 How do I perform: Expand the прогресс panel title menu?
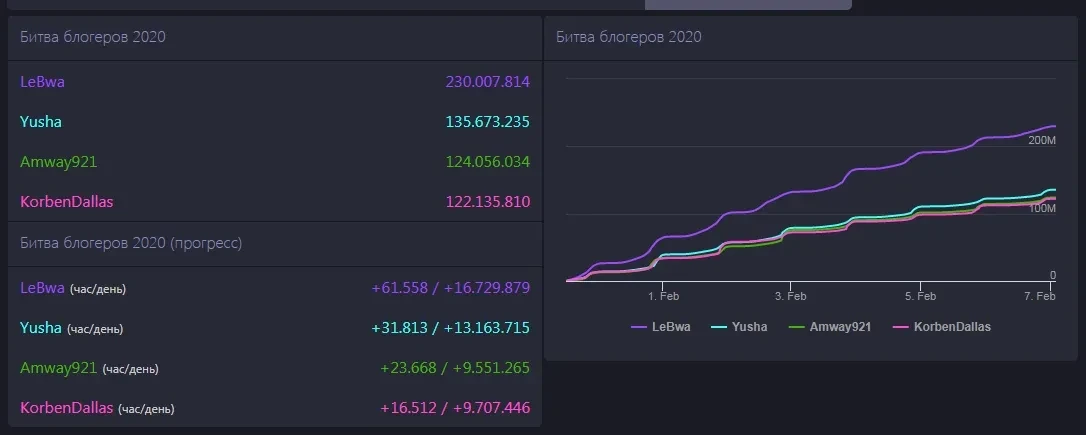(131, 243)
